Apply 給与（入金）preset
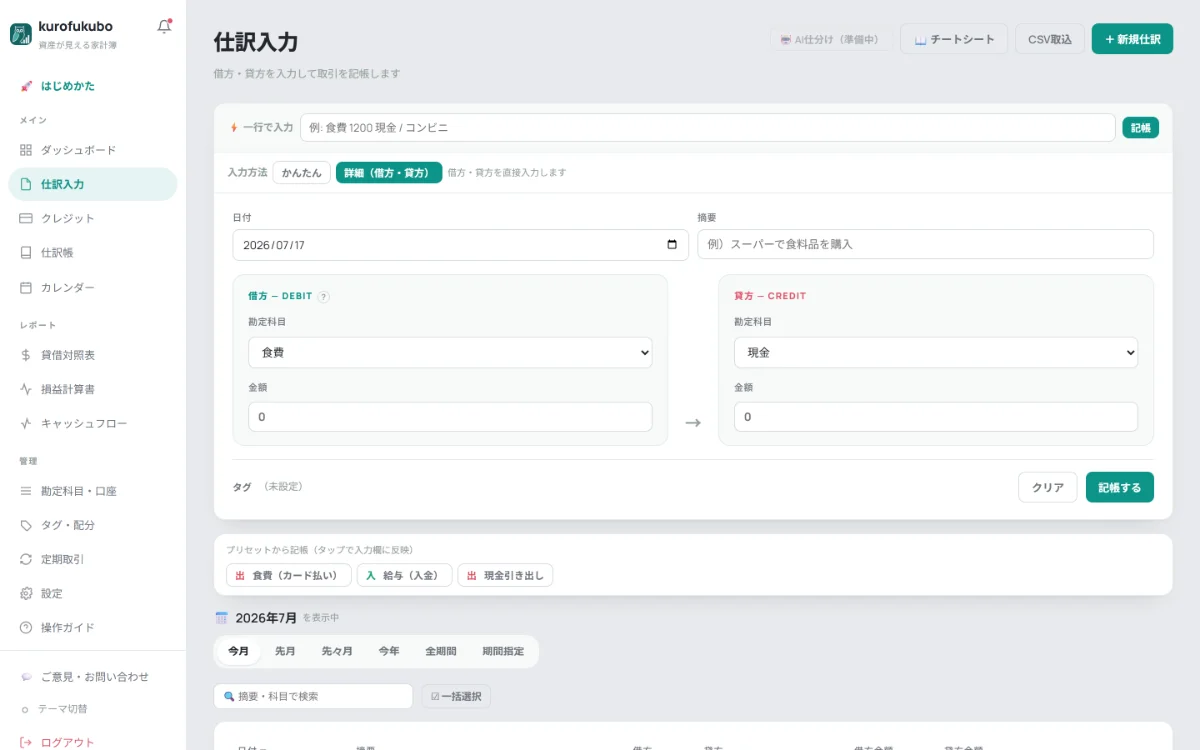The image size is (1200, 750). pyautogui.click(x=405, y=575)
